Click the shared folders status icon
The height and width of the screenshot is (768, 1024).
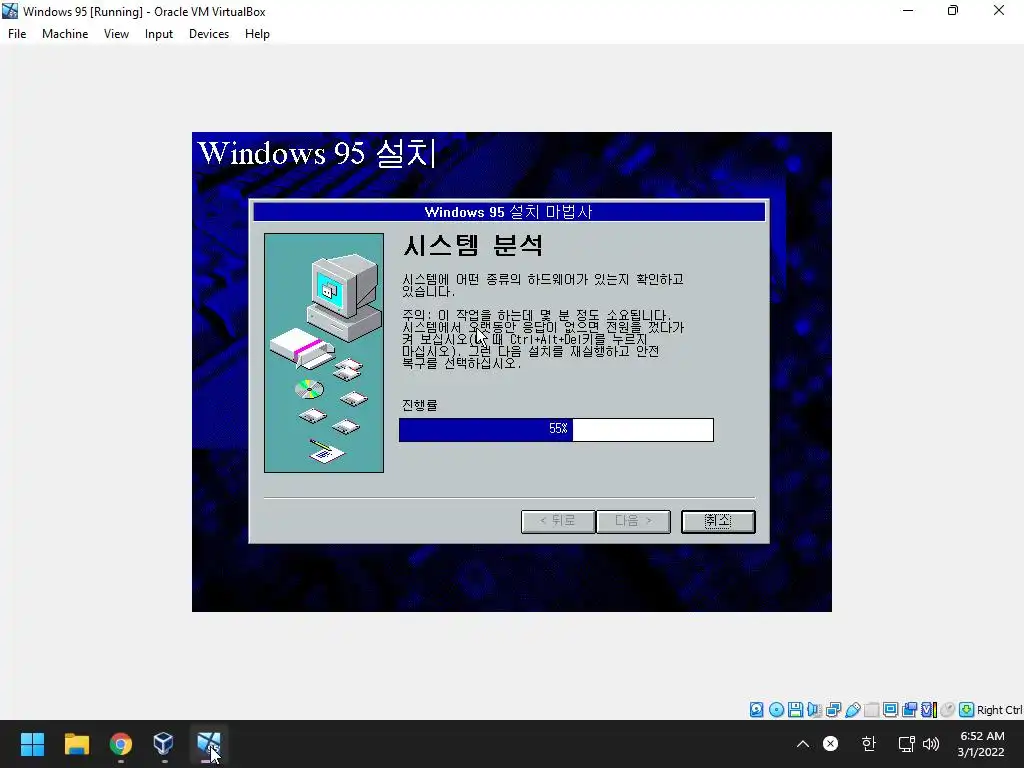coord(872,710)
